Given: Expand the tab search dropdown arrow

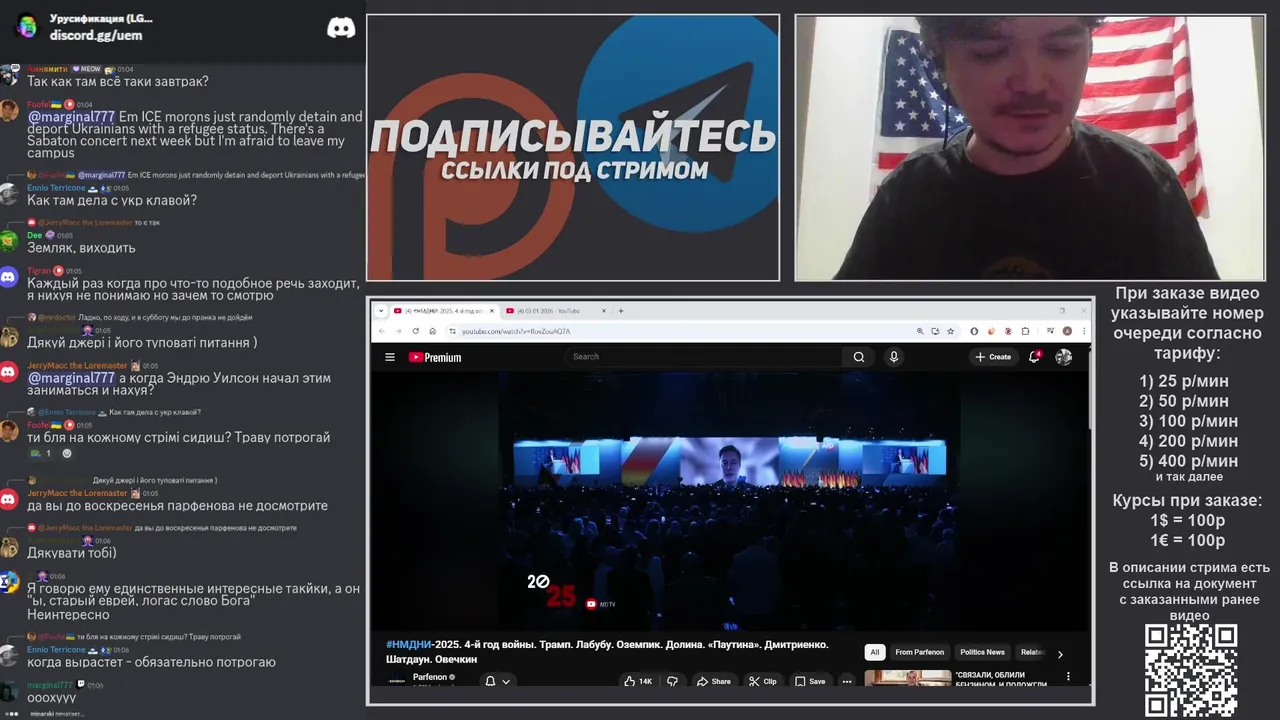Looking at the screenshot, I should tap(381, 311).
